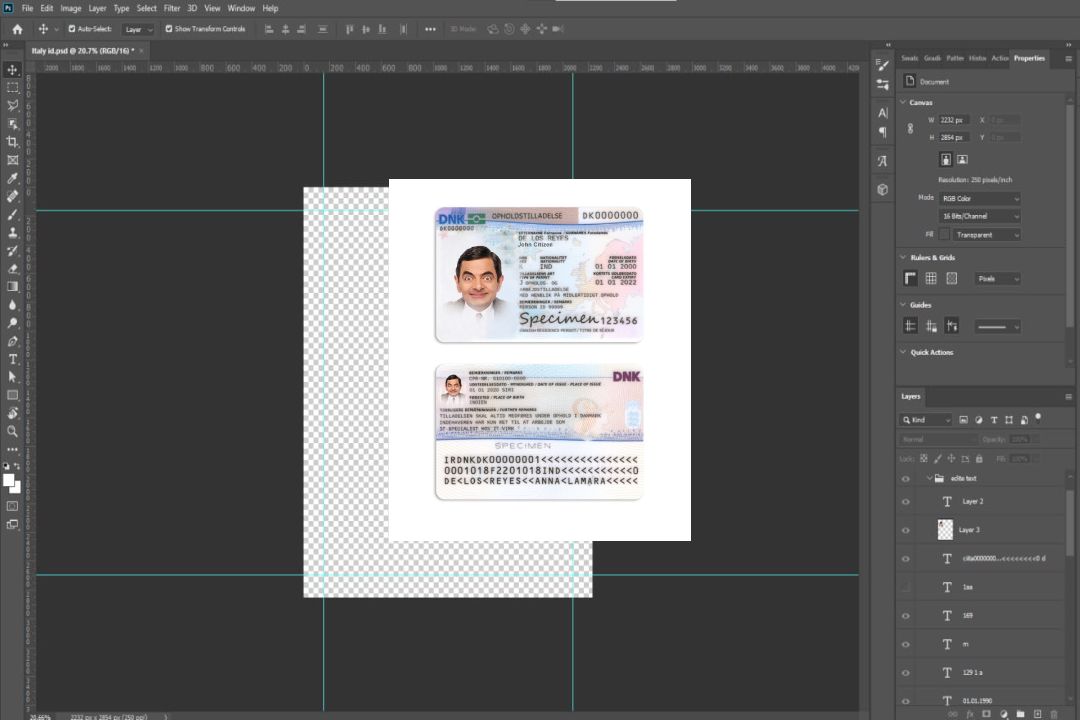Open the Window menu
1080x720 pixels.
pyautogui.click(x=241, y=8)
